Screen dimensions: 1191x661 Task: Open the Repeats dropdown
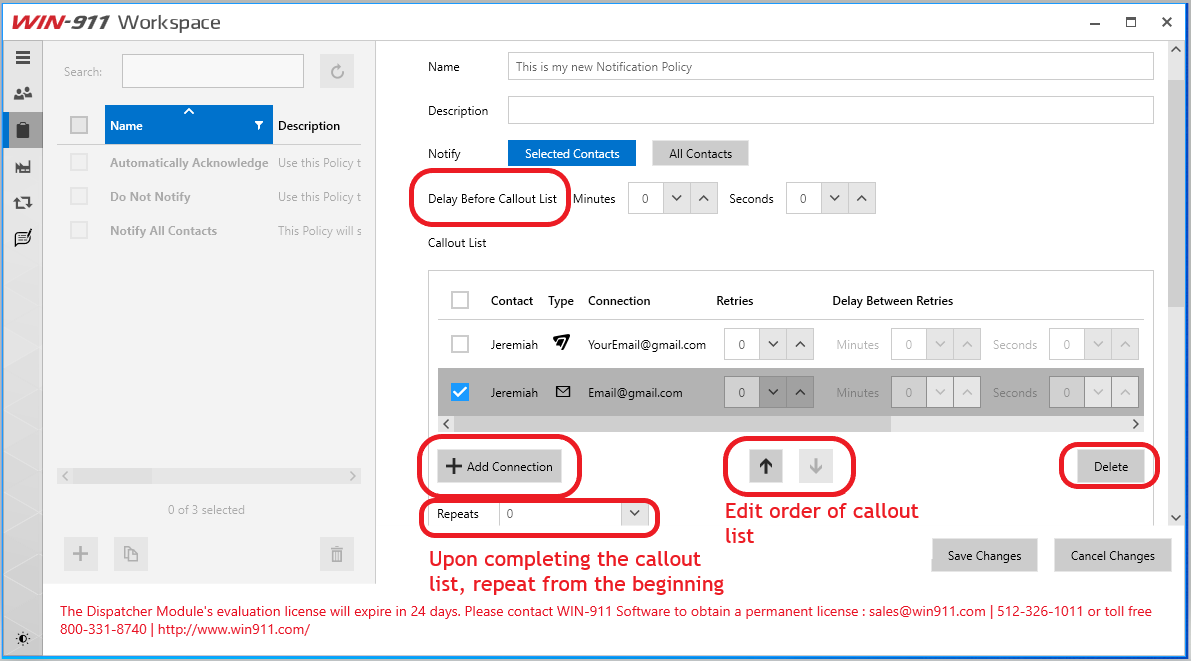pyautogui.click(x=634, y=514)
